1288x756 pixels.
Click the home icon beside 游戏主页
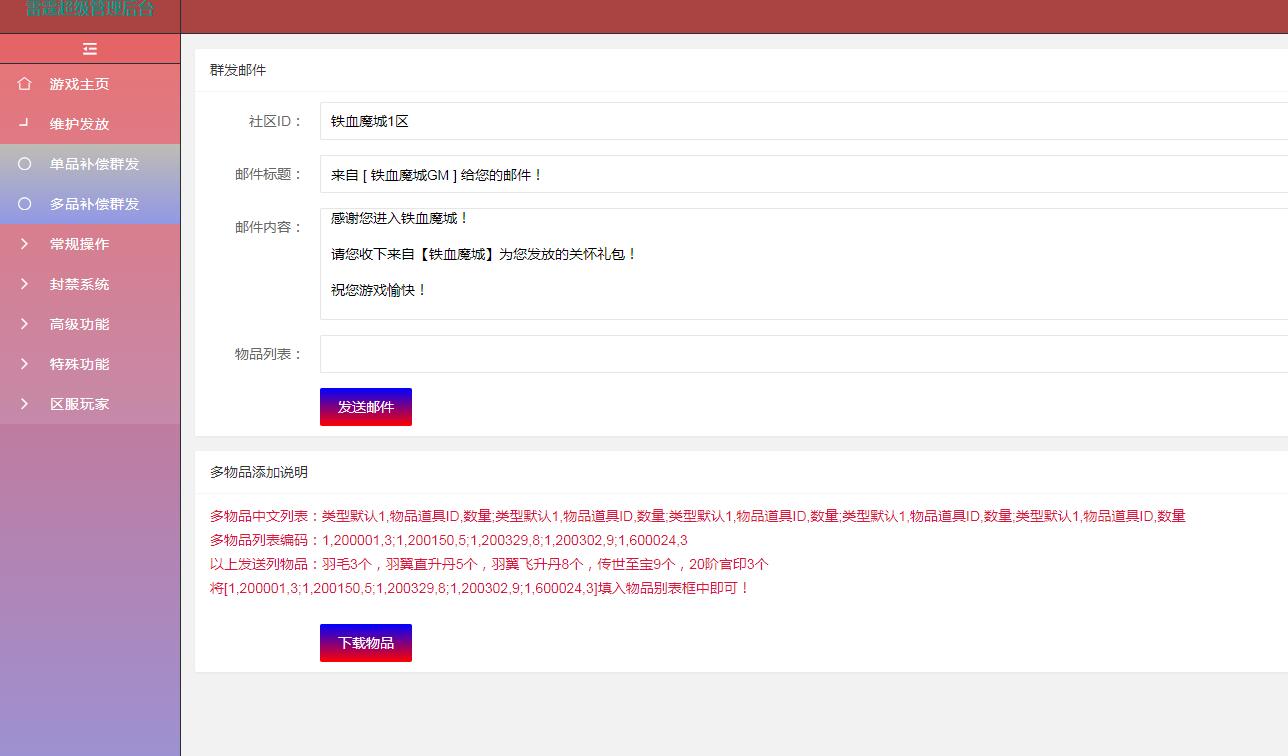click(x=25, y=84)
